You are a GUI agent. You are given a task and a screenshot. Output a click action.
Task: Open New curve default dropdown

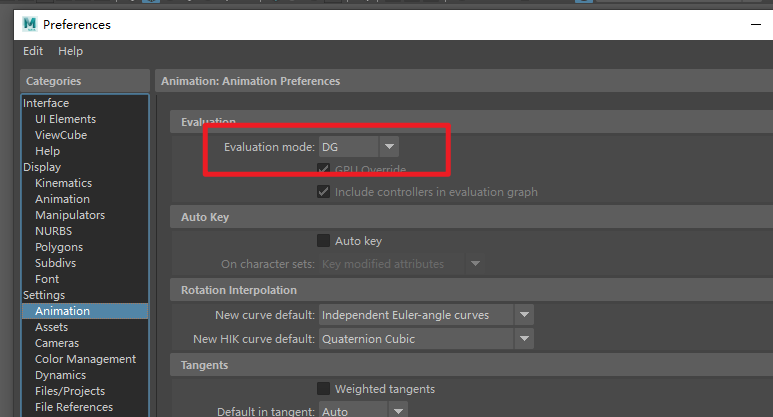pyautogui.click(x=426, y=315)
